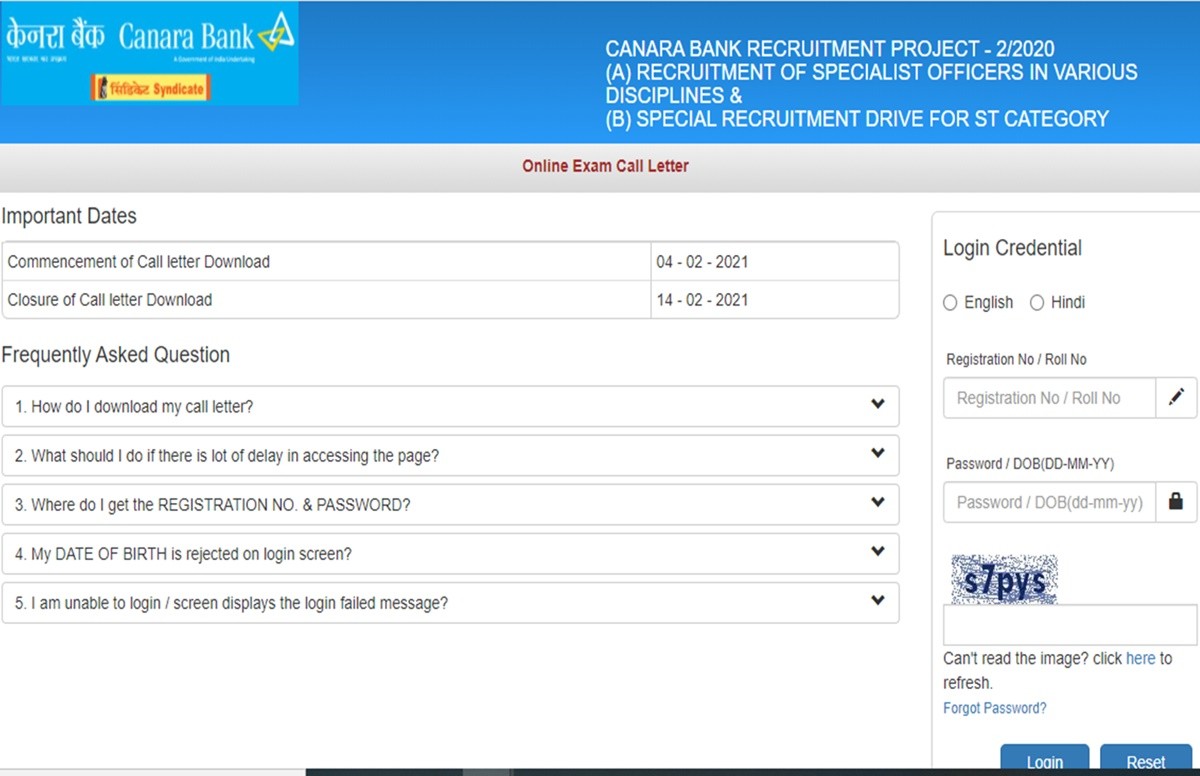Expand the unable to login FAQ
This screenshot has height=776, width=1200.
pyautogui.click(x=231, y=603)
